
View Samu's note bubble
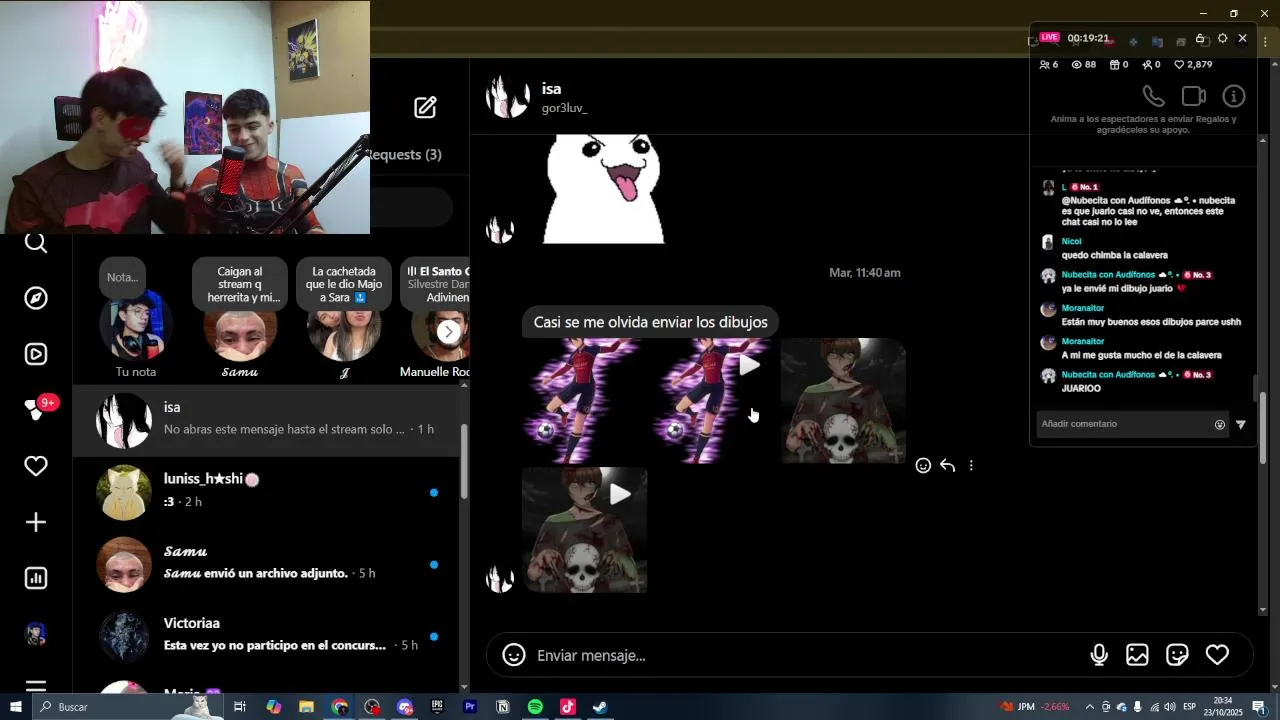(240, 284)
